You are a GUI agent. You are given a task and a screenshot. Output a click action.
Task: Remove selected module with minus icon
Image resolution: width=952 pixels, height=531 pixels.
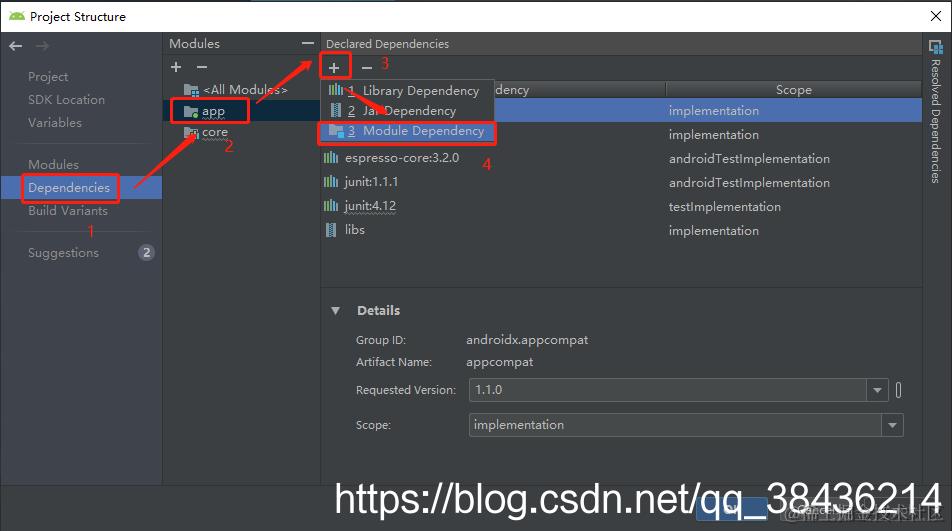[202, 67]
